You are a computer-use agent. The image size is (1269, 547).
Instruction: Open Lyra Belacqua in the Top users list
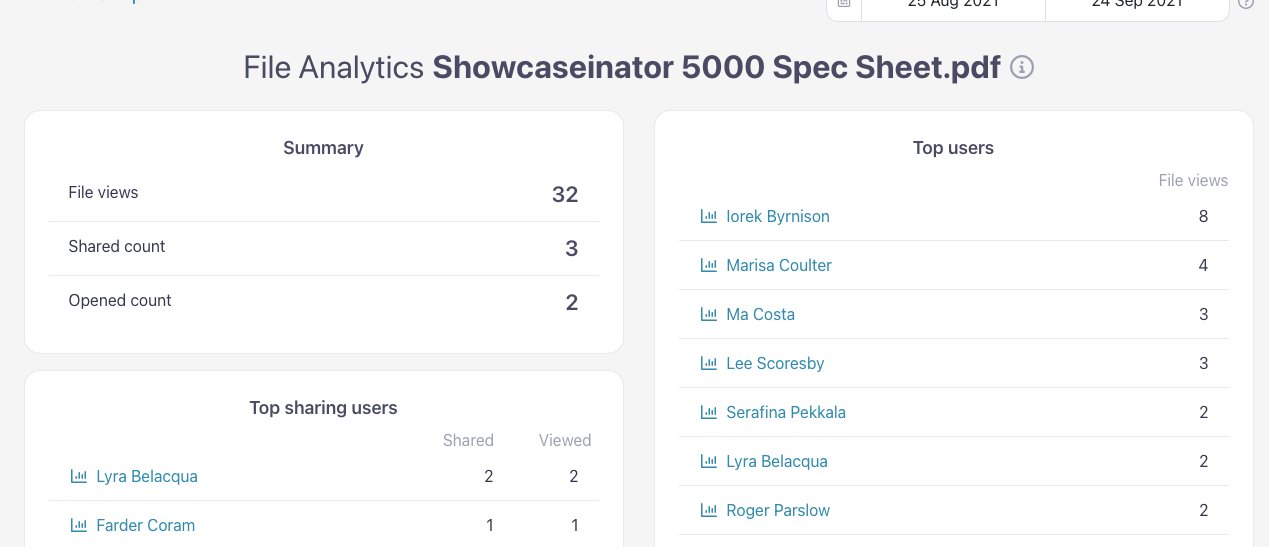777,461
